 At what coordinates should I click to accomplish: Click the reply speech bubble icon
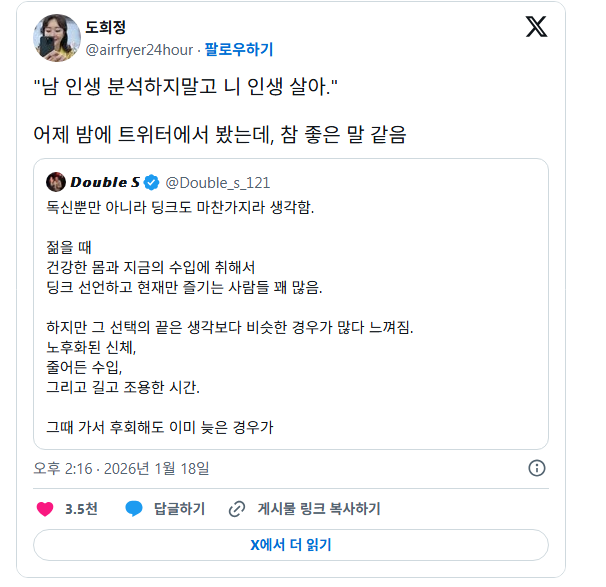[x=134, y=509]
